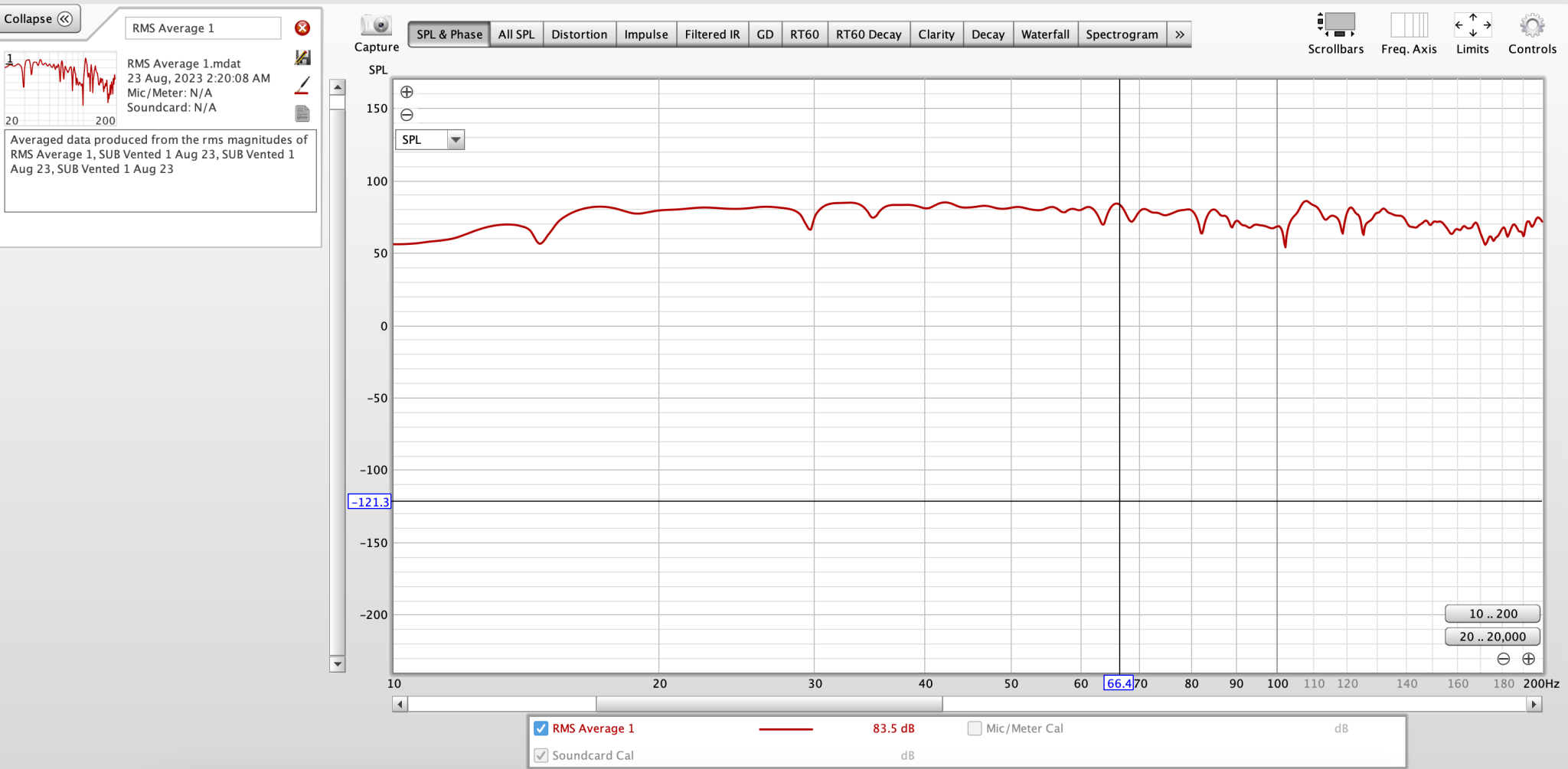
Task: Click the RMS Average 1.mdat filename
Action: pos(184,64)
